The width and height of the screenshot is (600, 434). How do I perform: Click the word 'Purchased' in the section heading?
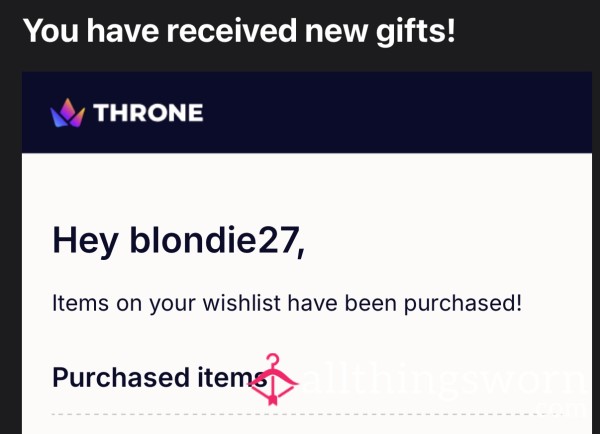pyautogui.click(x=121, y=378)
